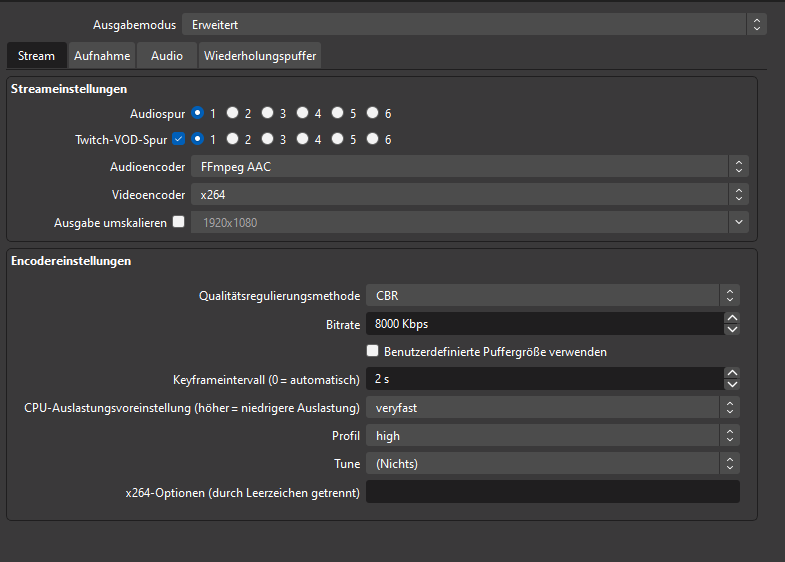
Task: Open the Audio tab
Action: [167, 56]
